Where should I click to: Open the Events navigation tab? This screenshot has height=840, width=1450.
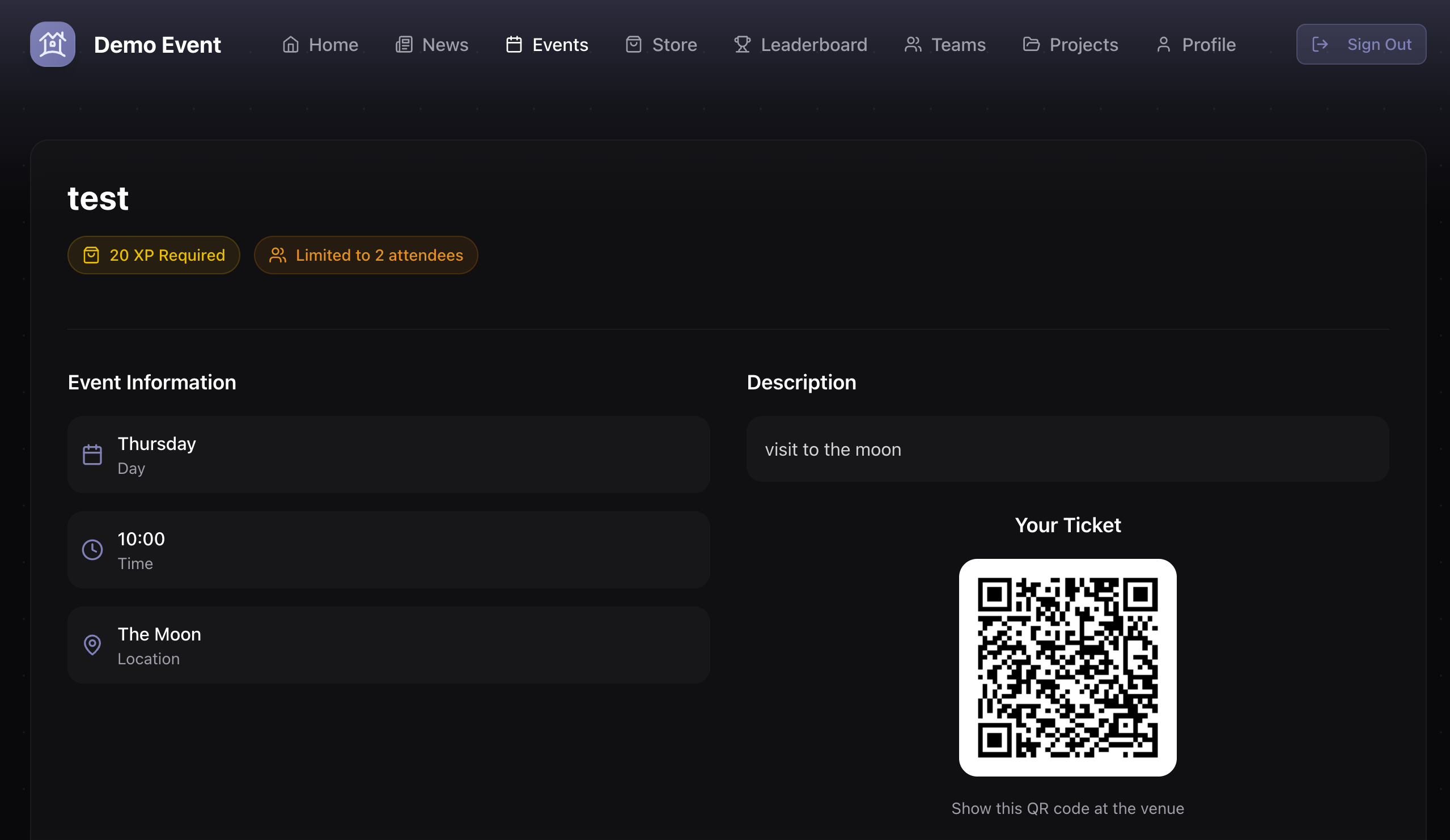(547, 44)
